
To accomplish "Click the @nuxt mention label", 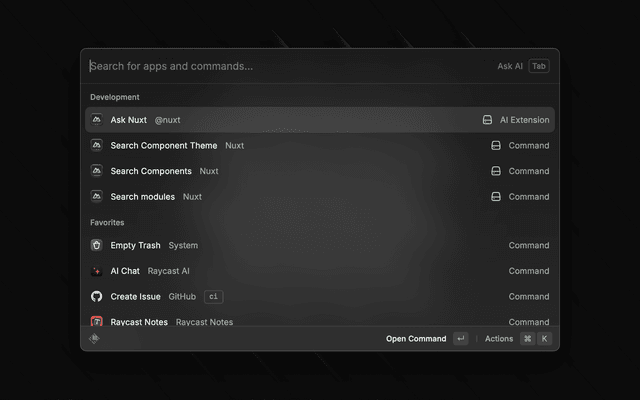I will pyautogui.click(x=167, y=120).
